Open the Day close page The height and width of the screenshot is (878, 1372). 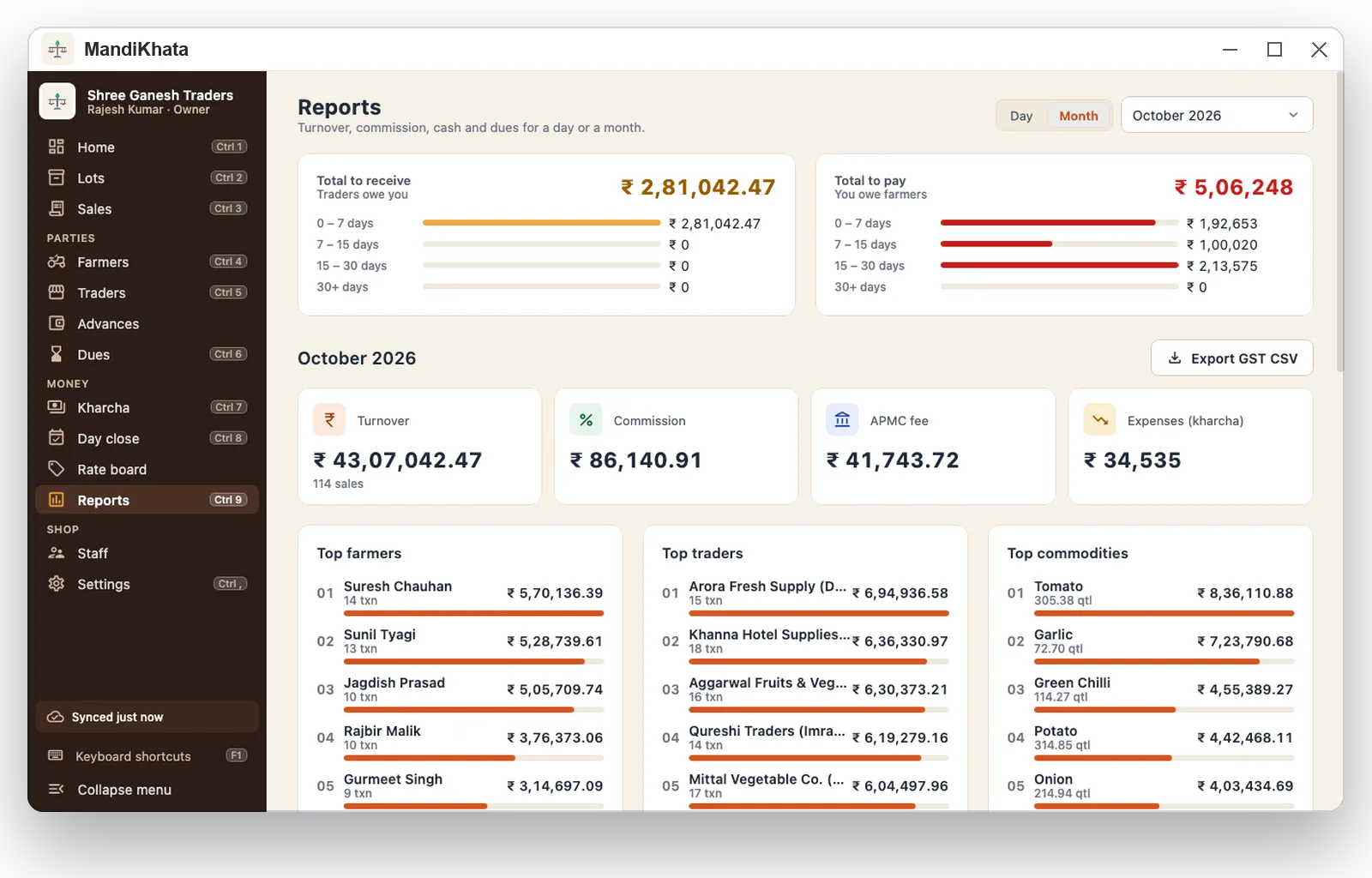147,438
